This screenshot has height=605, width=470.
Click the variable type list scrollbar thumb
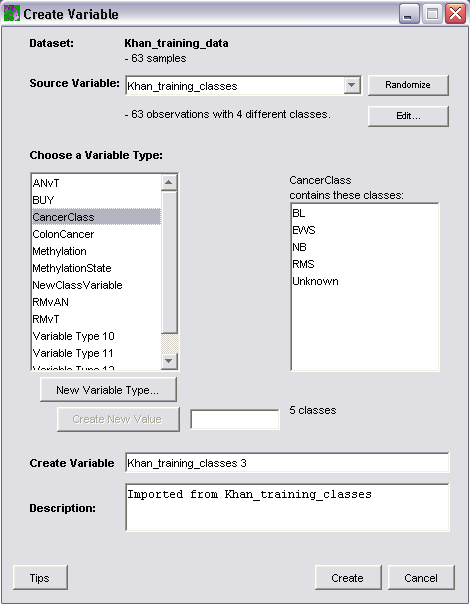click(x=169, y=262)
